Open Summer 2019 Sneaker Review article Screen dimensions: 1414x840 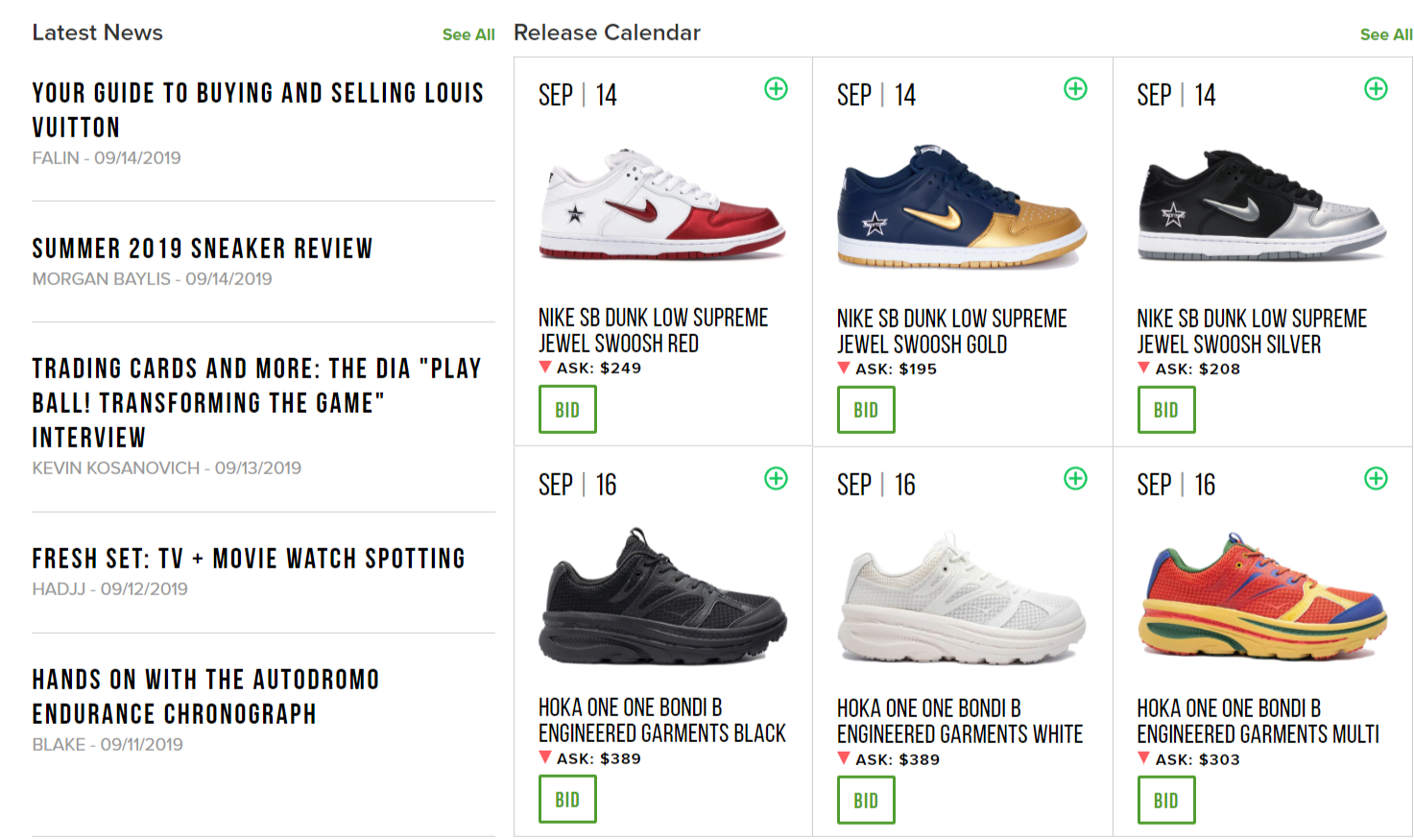pyautogui.click(x=203, y=249)
